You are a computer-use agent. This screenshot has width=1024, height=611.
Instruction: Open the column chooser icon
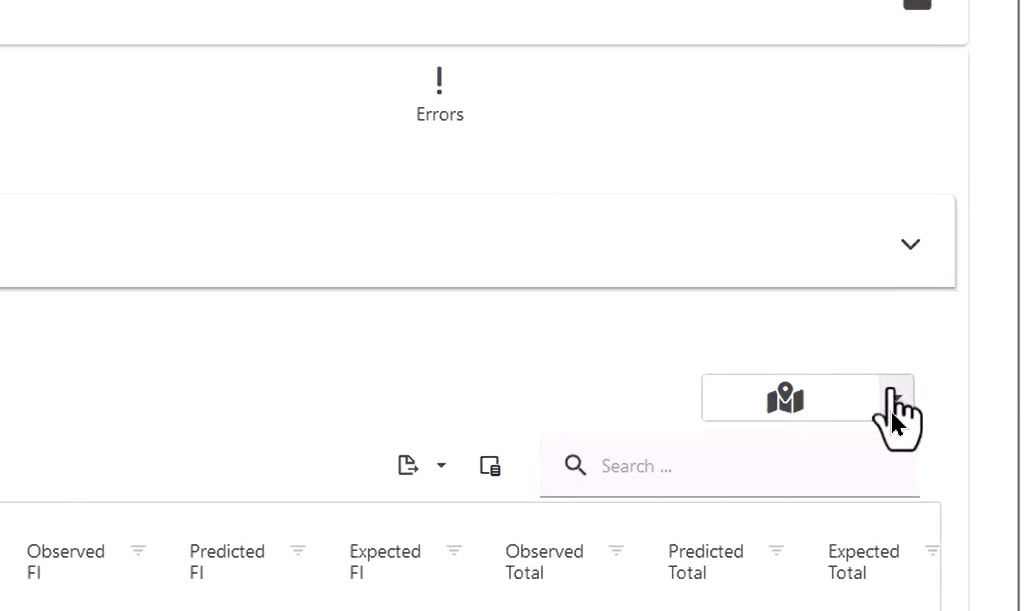pos(490,465)
